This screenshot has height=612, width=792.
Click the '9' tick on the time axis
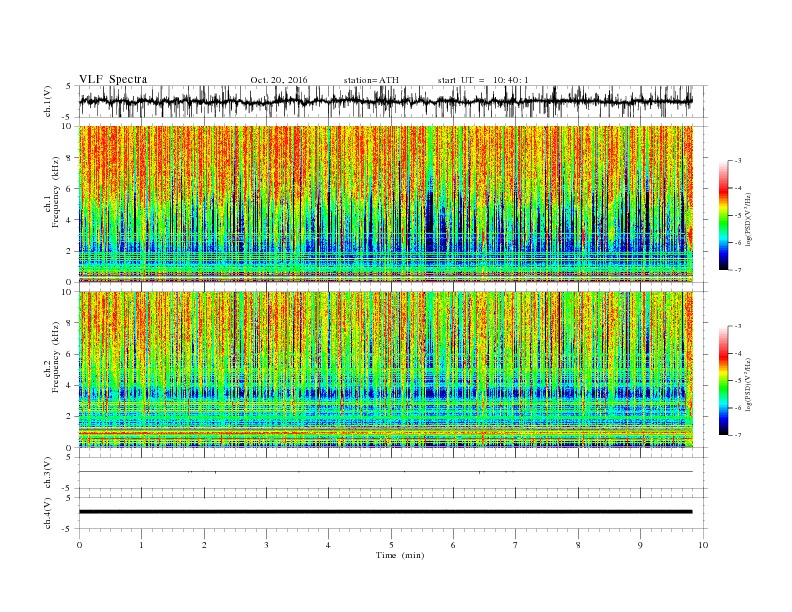pyautogui.click(x=640, y=545)
